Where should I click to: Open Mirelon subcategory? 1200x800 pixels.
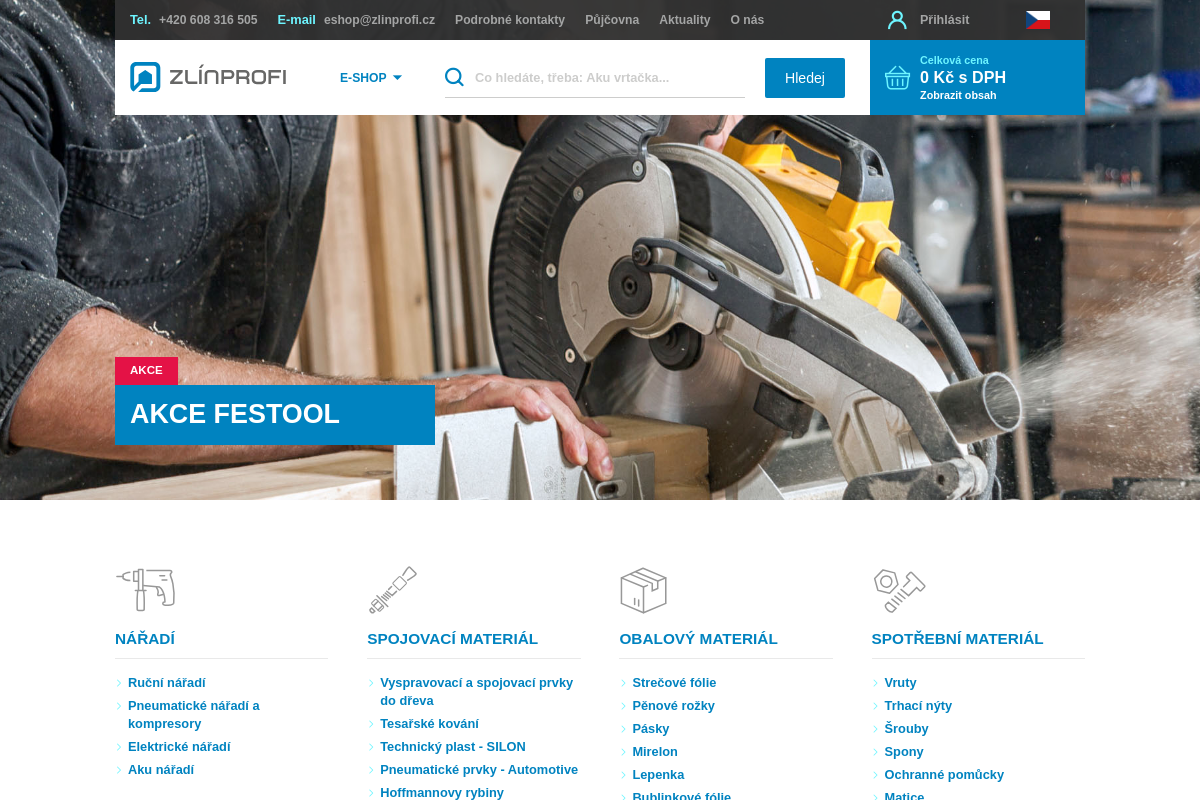[655, 752]
